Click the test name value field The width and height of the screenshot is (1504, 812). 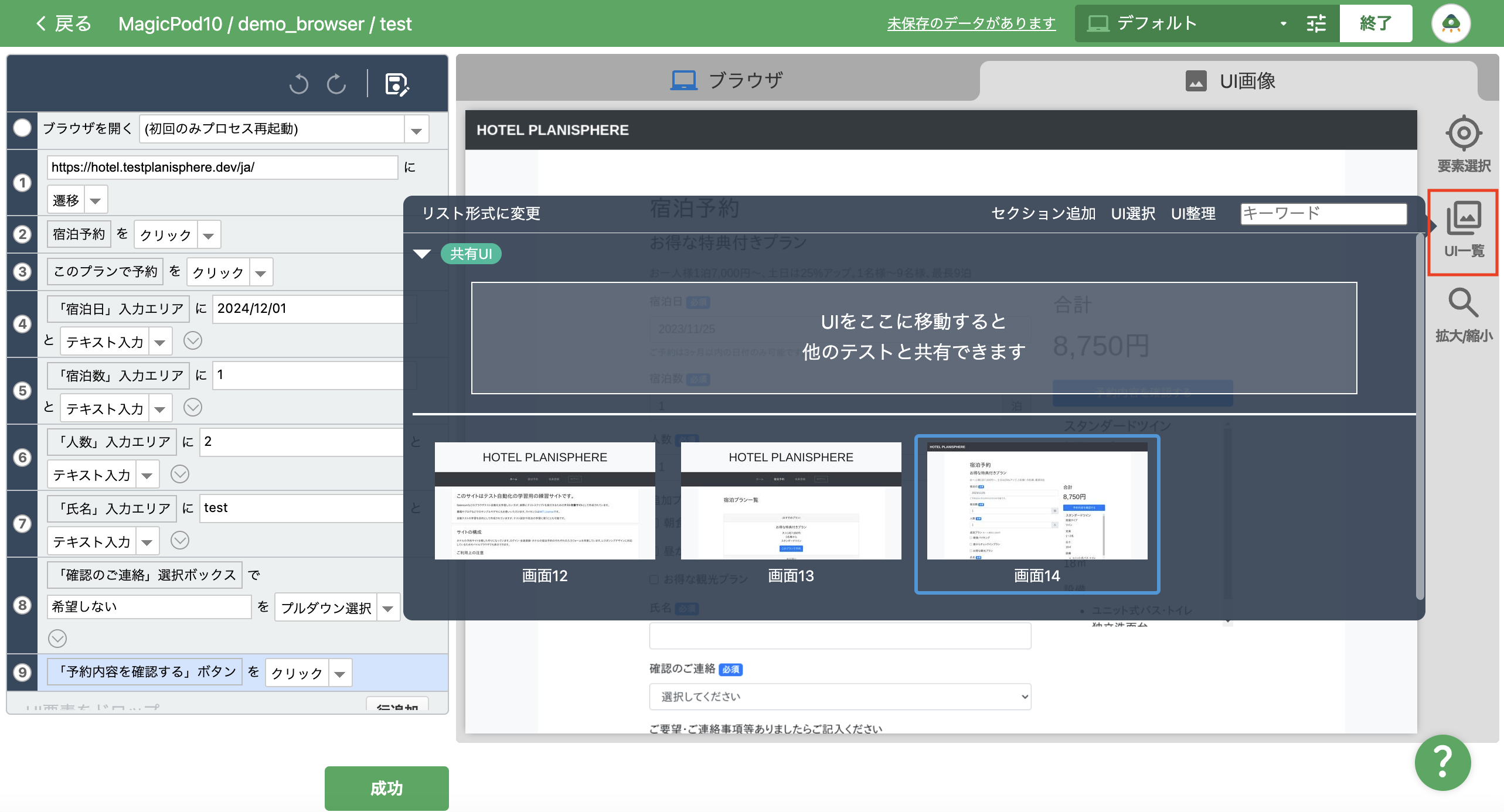(x=301, y=508)
